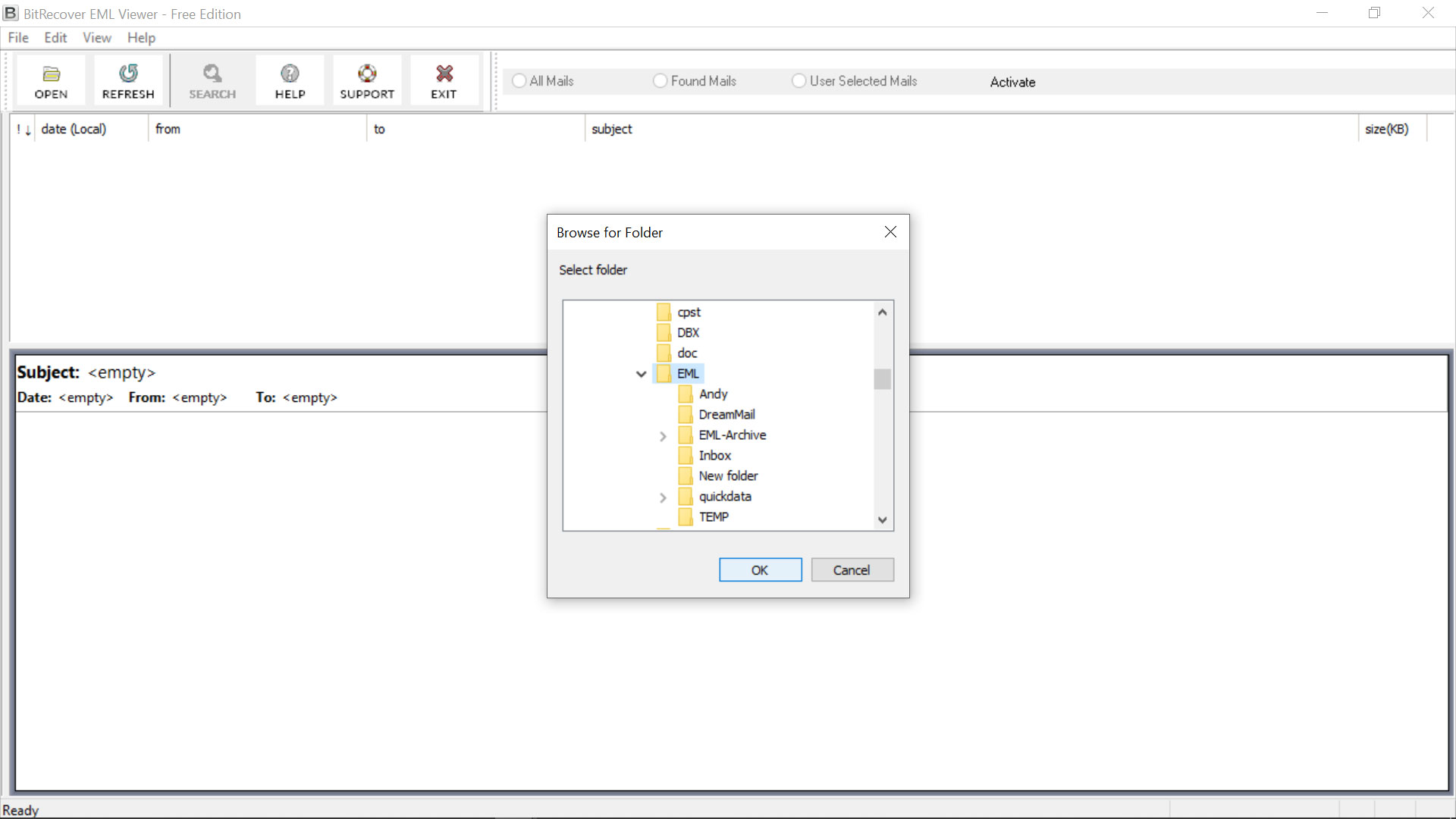Click the OPEN folder icon in toolbar
1456x819 pixels.
(51, 74)
